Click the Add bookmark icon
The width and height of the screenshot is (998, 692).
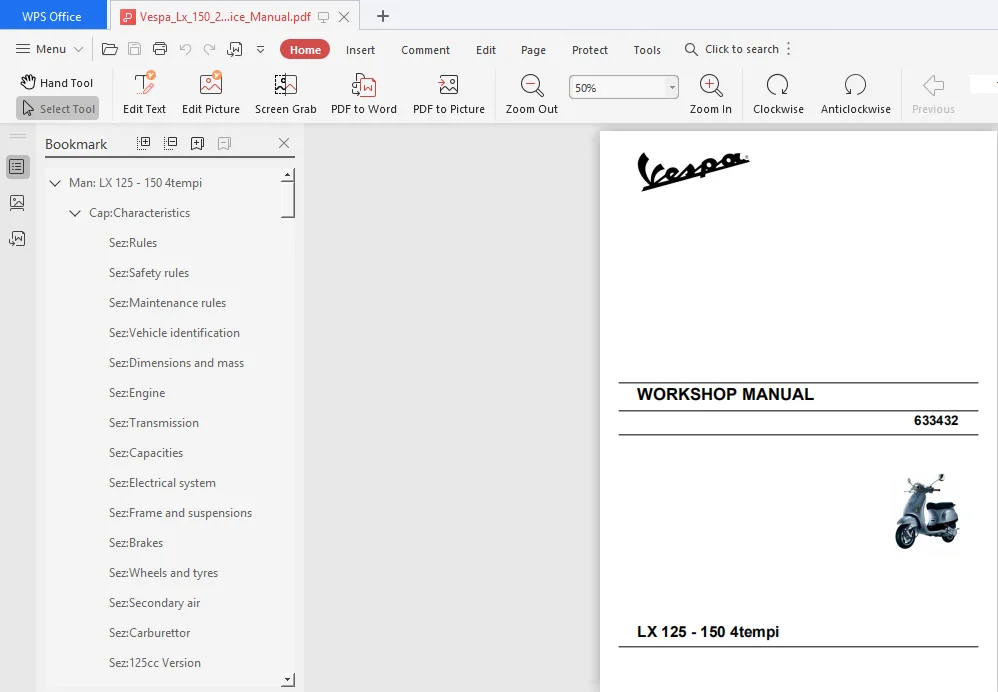(x=197, y=143)
